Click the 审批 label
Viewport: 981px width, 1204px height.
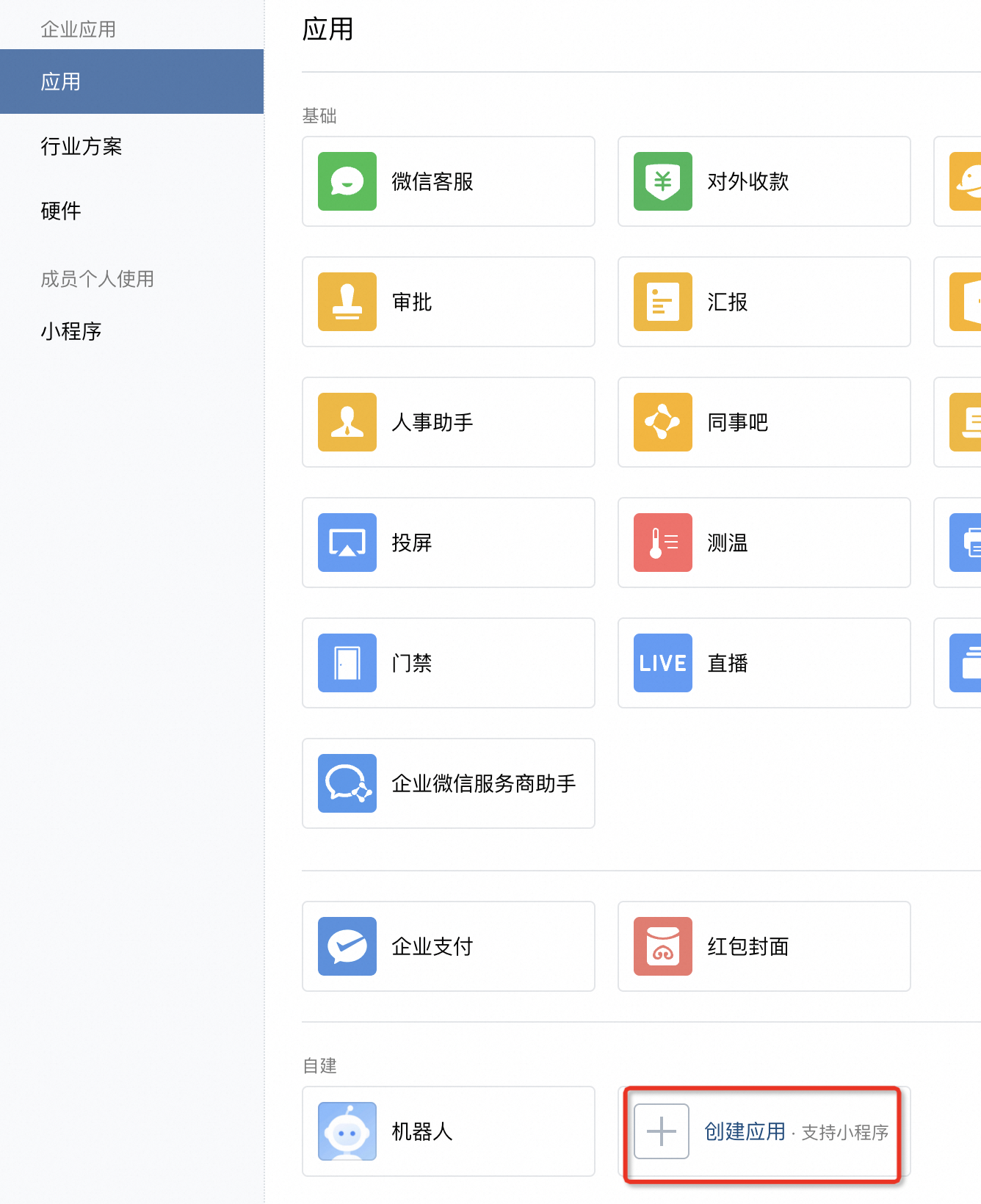[412, 302]
